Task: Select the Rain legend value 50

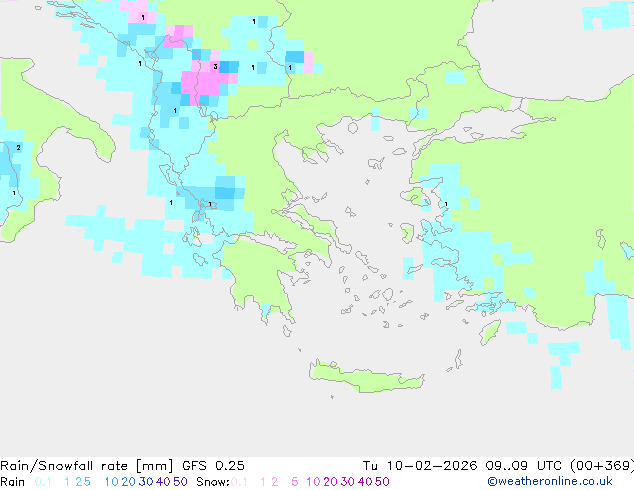Action: (180, 482)
